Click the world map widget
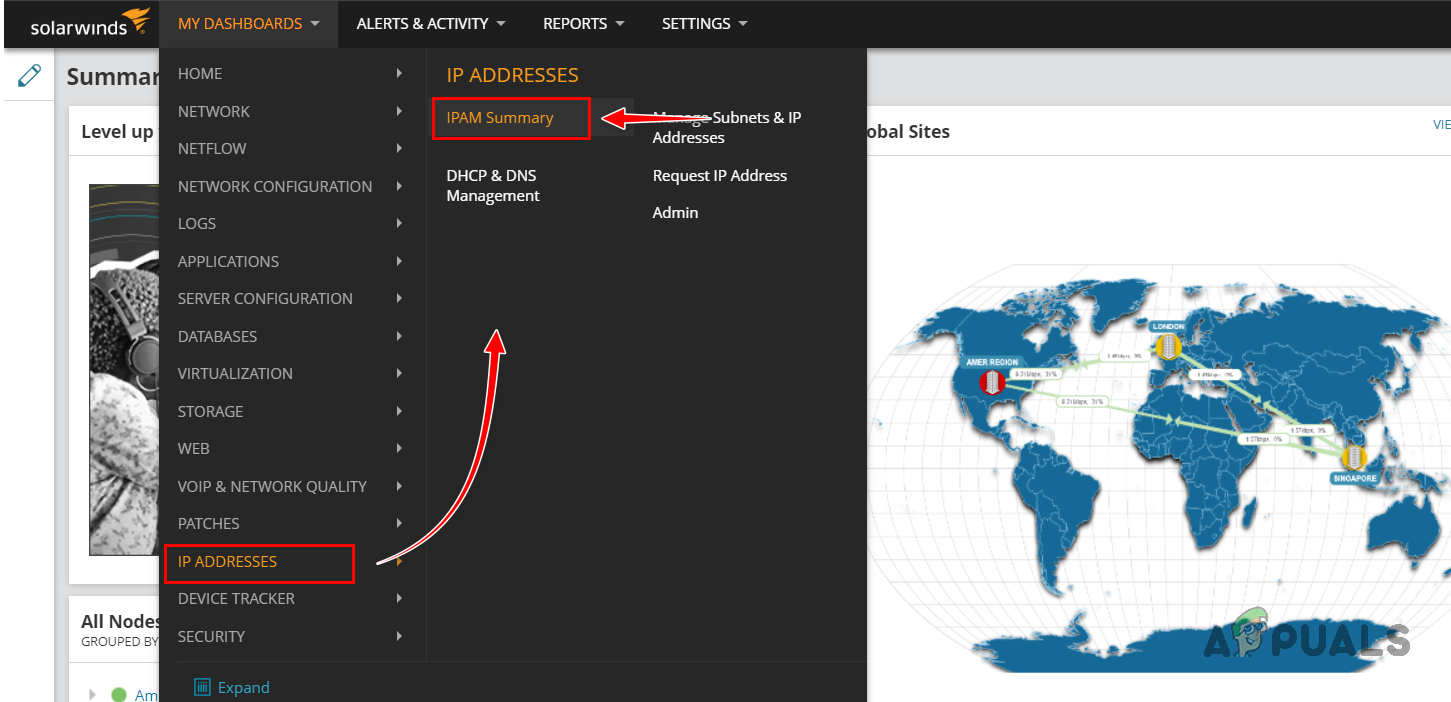Screen dimensions: 1451x702 tap(1158, 468)
